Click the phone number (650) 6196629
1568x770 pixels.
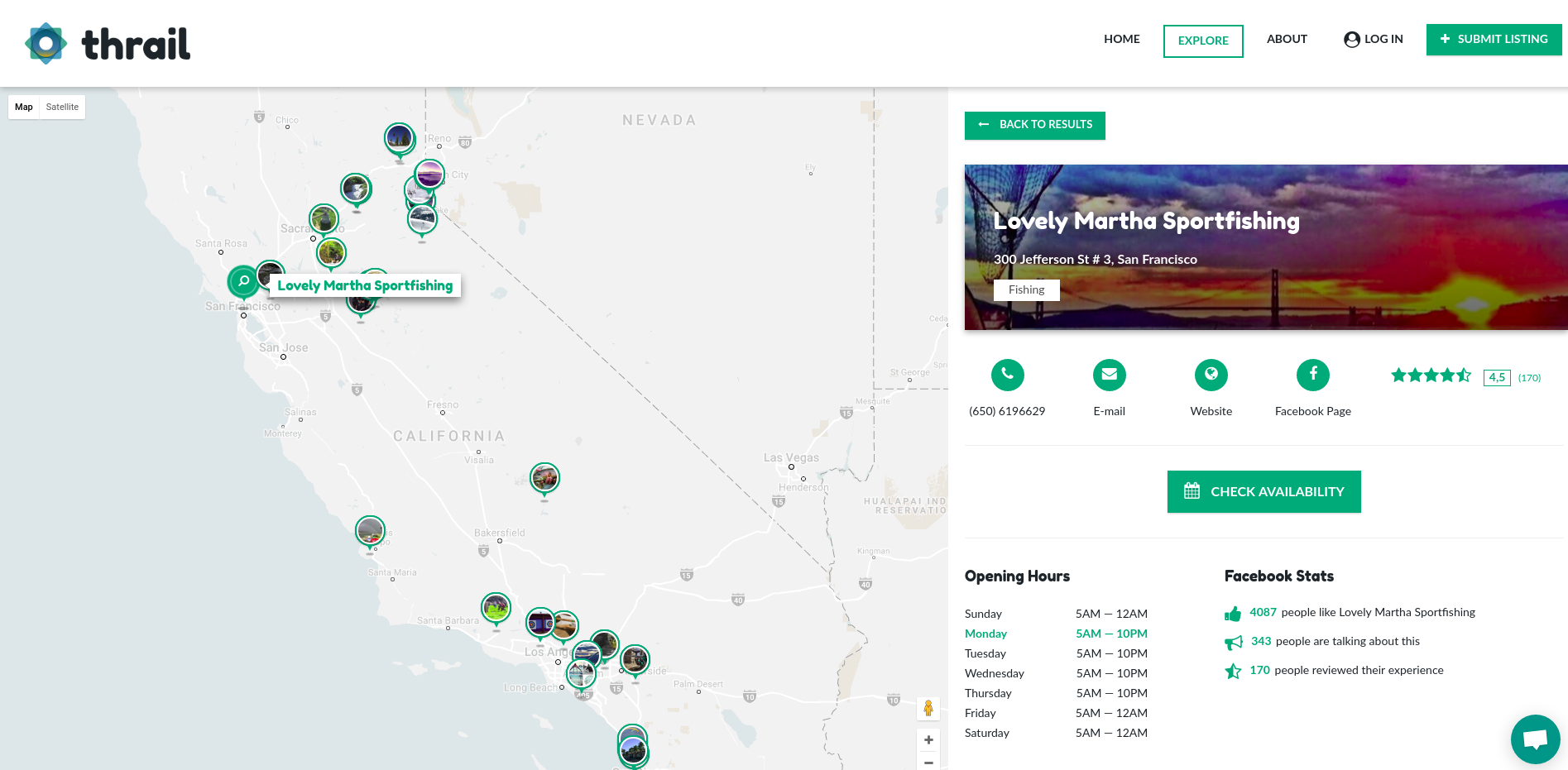tap(1007, 411)
